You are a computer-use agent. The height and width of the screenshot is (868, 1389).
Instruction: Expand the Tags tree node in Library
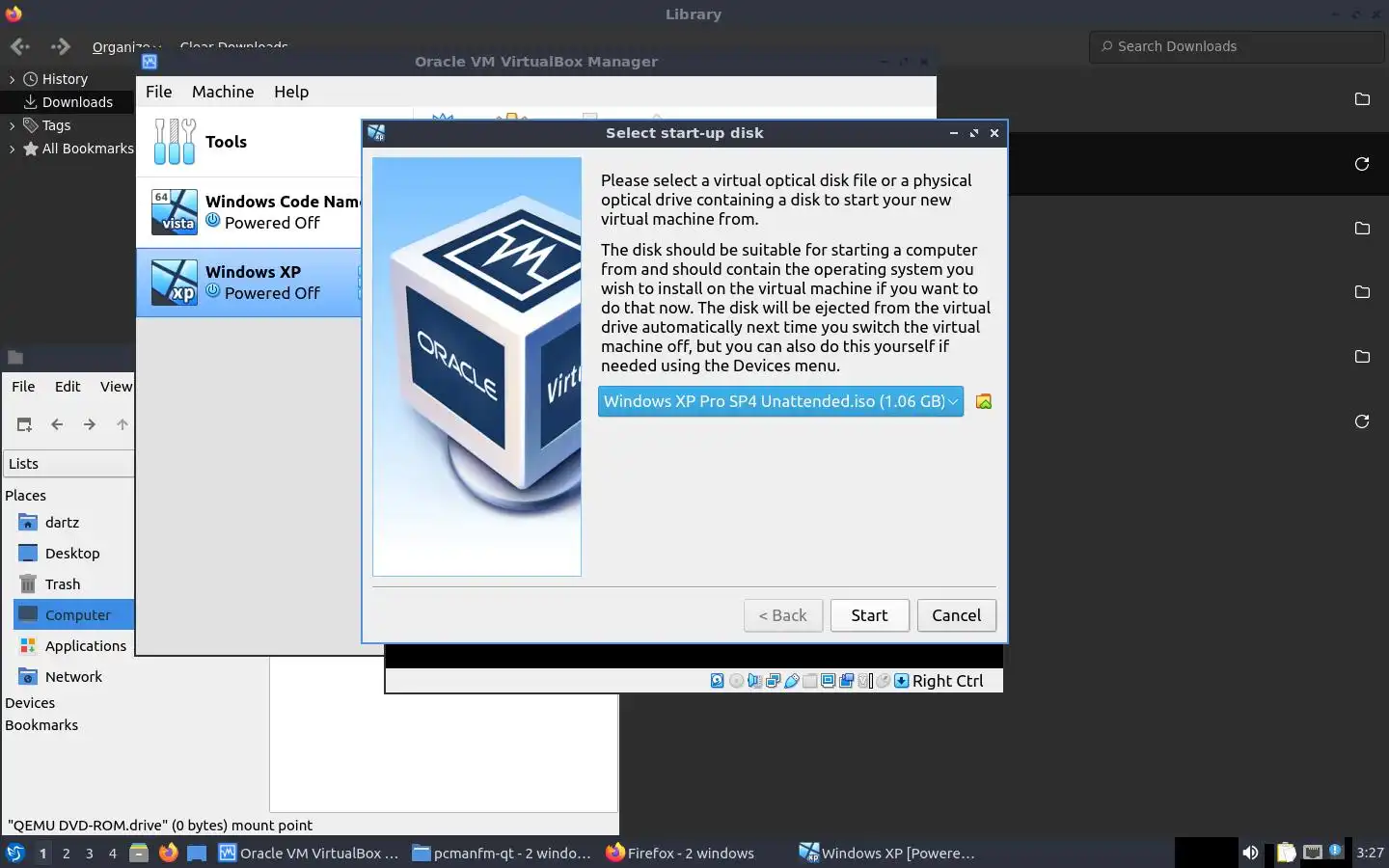tap(12, 125)
